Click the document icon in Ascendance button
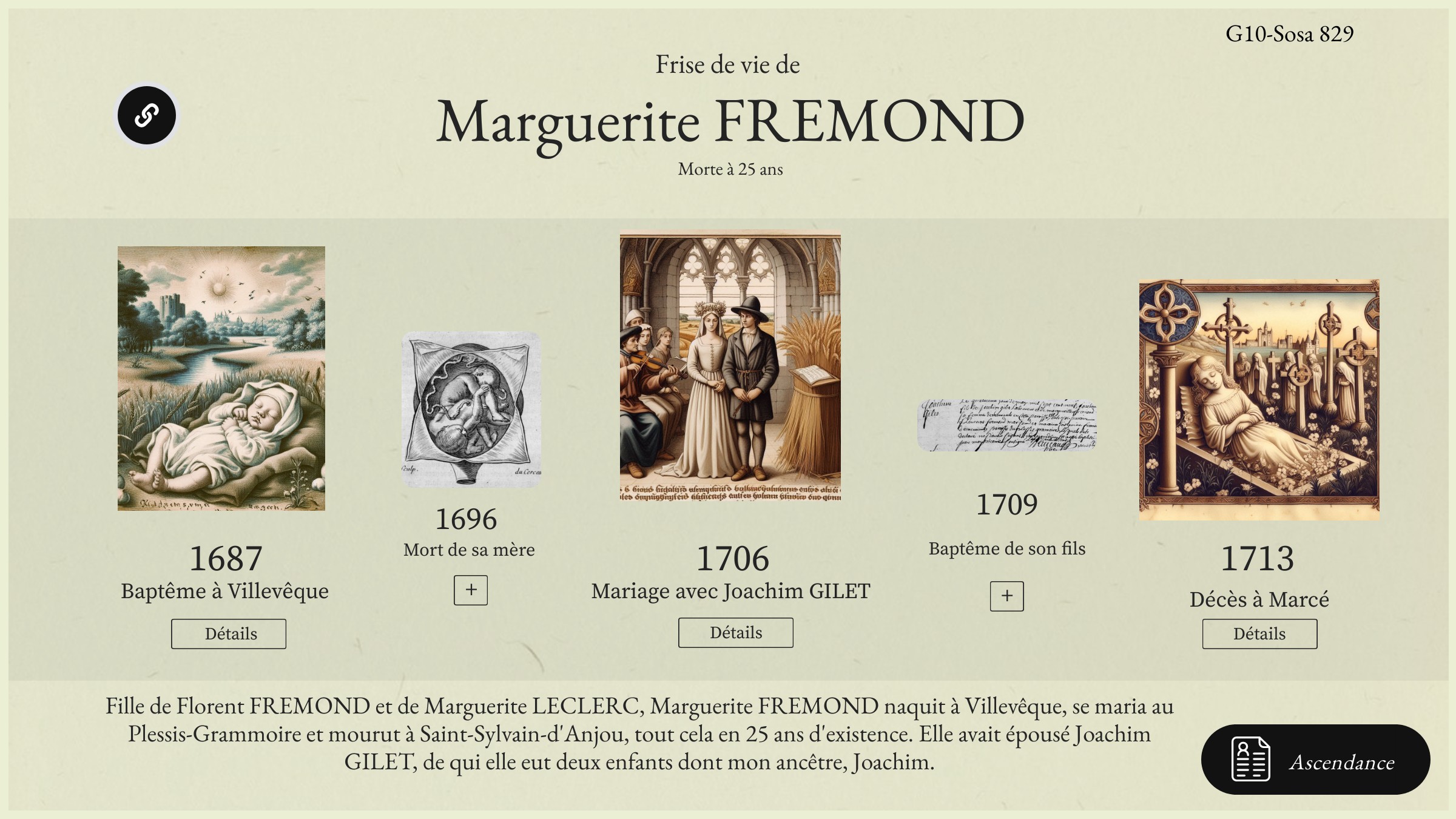Viewport: 1456px width, 819px height. click(x=1250, y=760)
